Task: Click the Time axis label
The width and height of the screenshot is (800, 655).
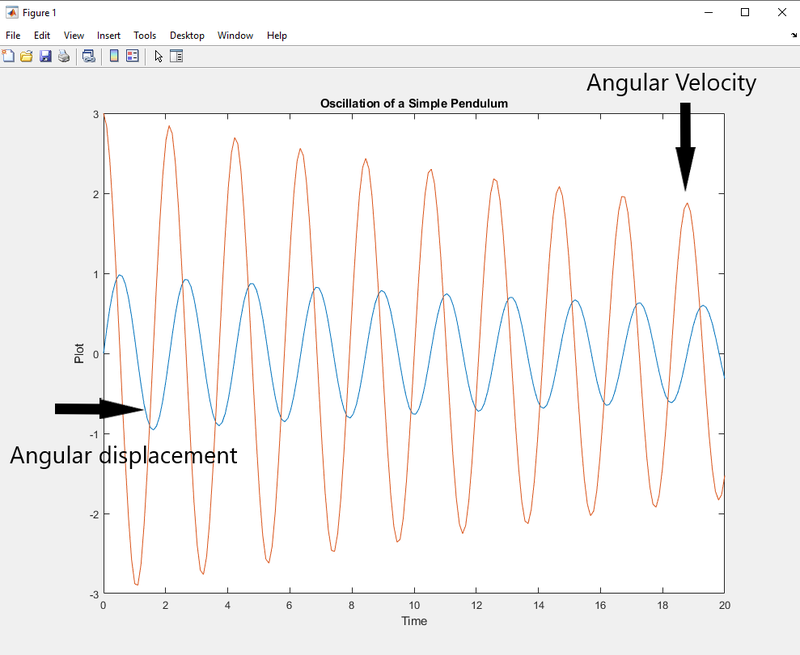Action: pos(414,620)
